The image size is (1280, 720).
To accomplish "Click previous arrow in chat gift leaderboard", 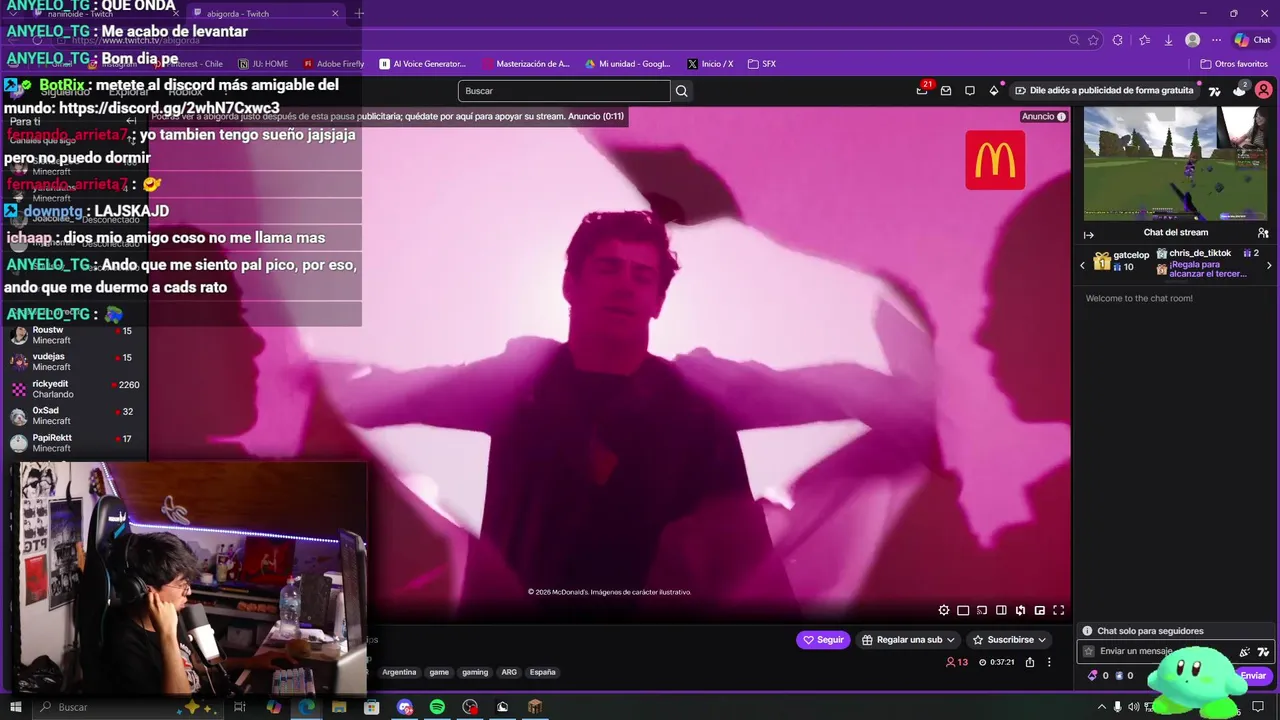I will click(x=1082, y=265).
